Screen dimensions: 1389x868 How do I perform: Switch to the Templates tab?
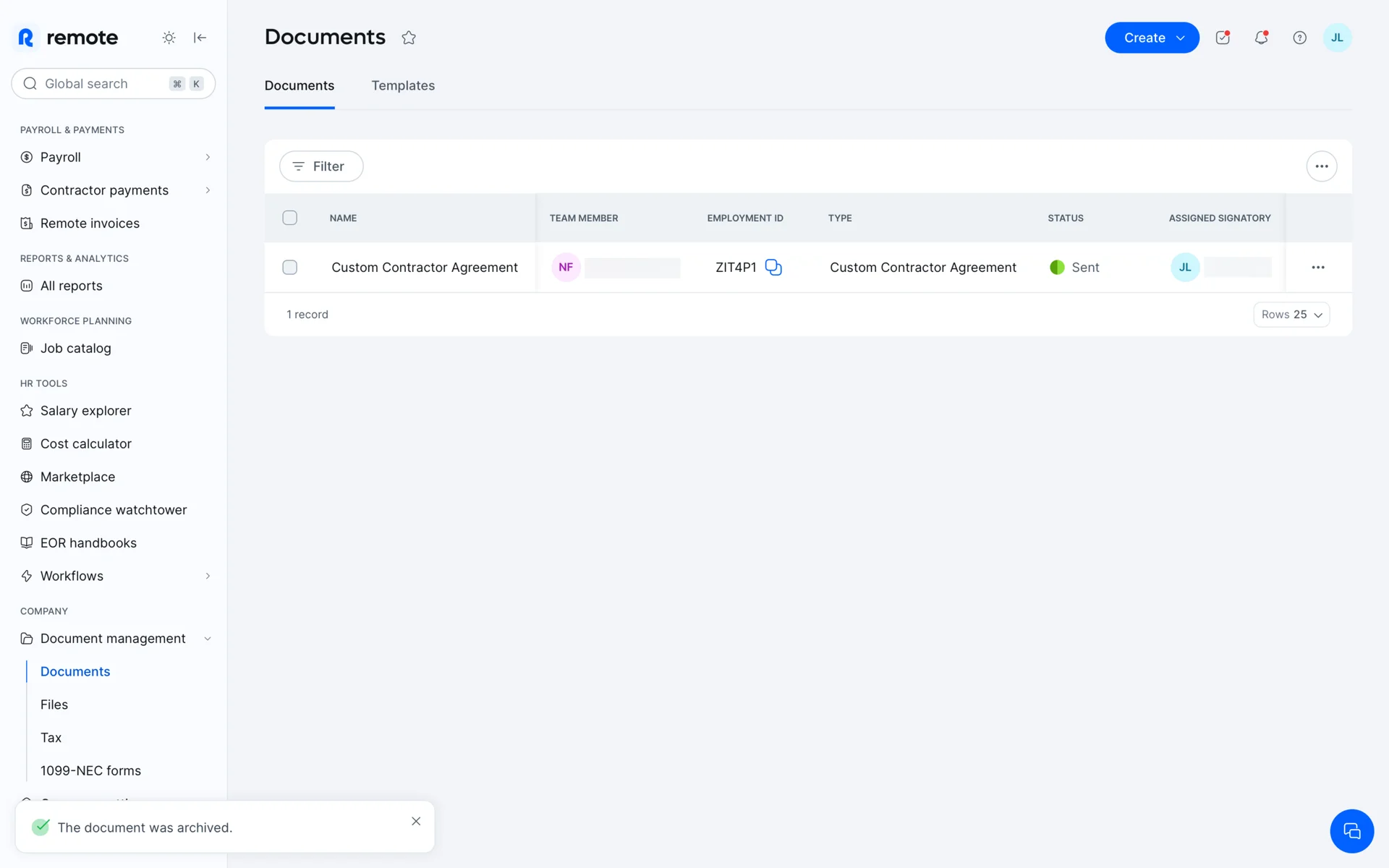[403, 85]
